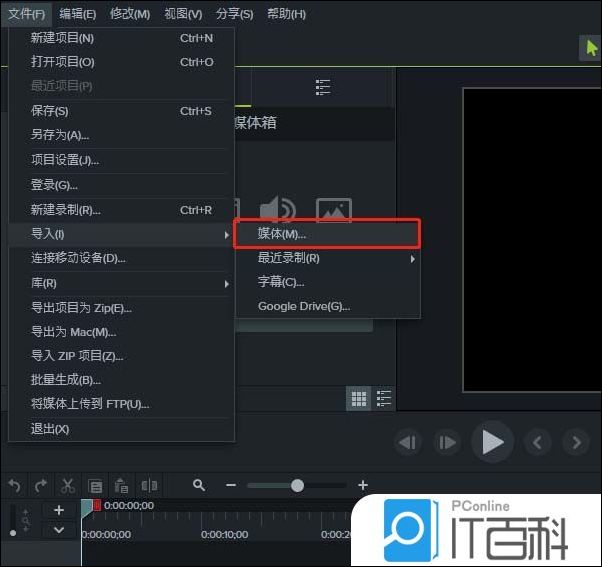602x567 pixels.
Task: Click the scissors cut icon
Action: point(68,486)
